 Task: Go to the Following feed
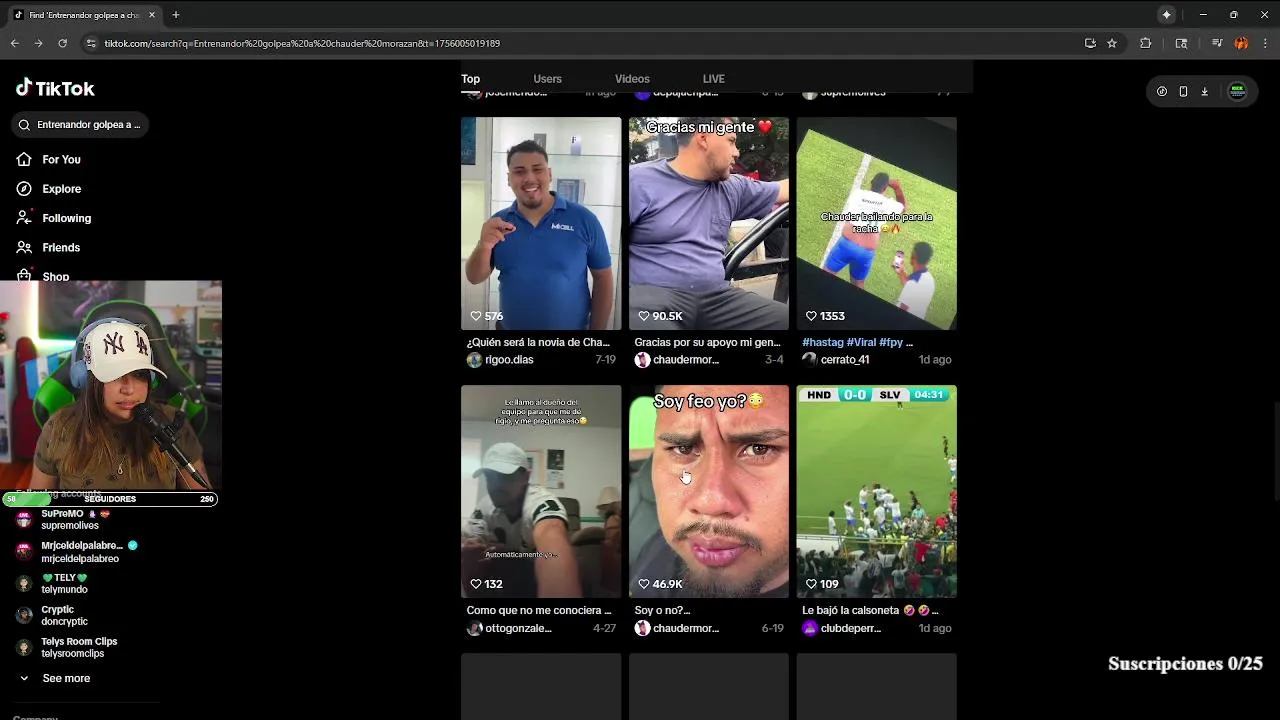(66, 218)
